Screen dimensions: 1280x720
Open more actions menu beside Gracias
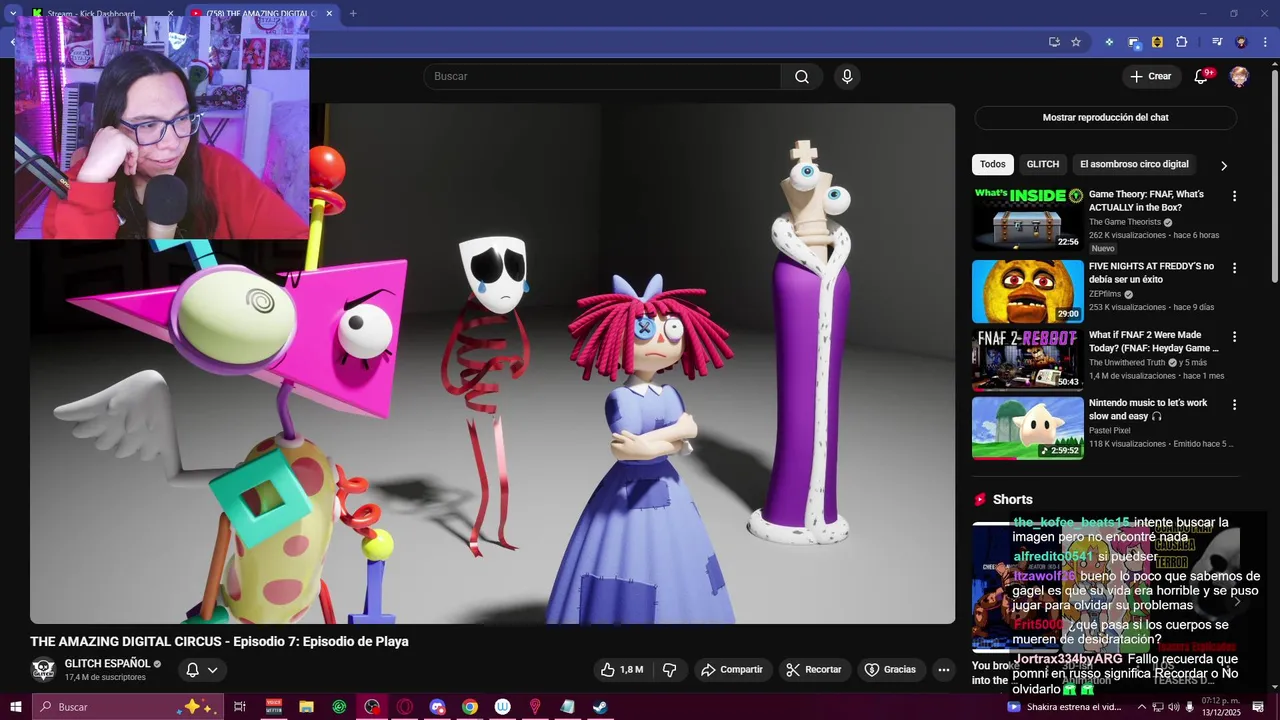pyautogui.click(x=943, y=670)
